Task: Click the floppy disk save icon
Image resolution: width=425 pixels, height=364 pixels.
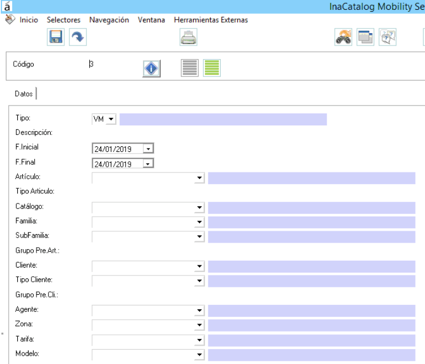Action: 56,37
